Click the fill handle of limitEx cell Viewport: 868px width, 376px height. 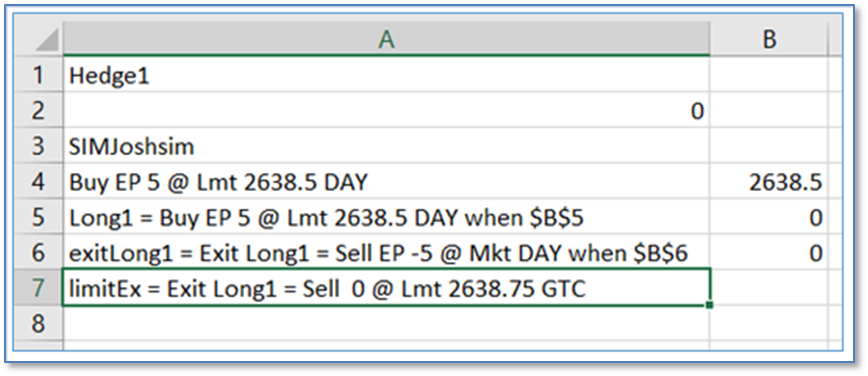pos(710,305)
